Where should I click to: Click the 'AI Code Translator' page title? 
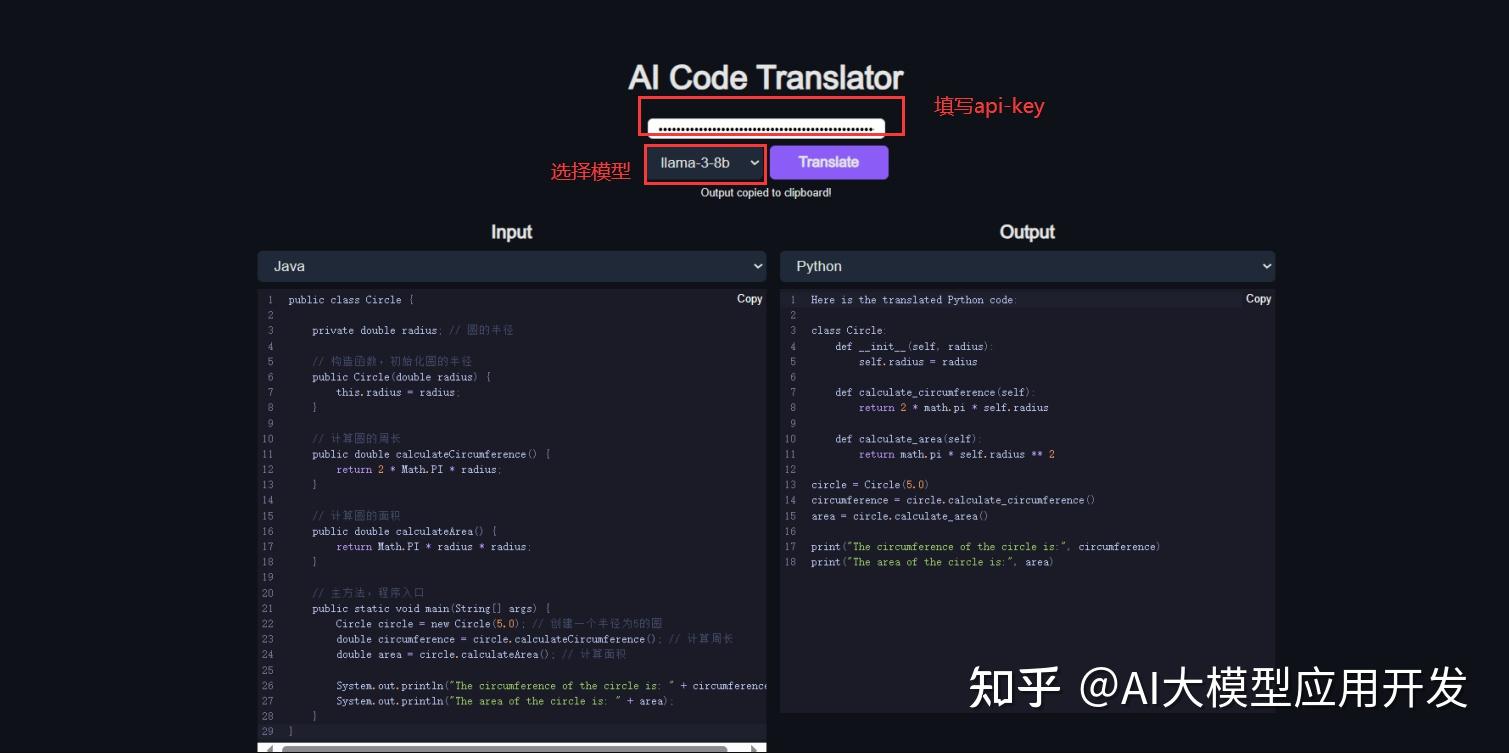(x=765, y=77)
